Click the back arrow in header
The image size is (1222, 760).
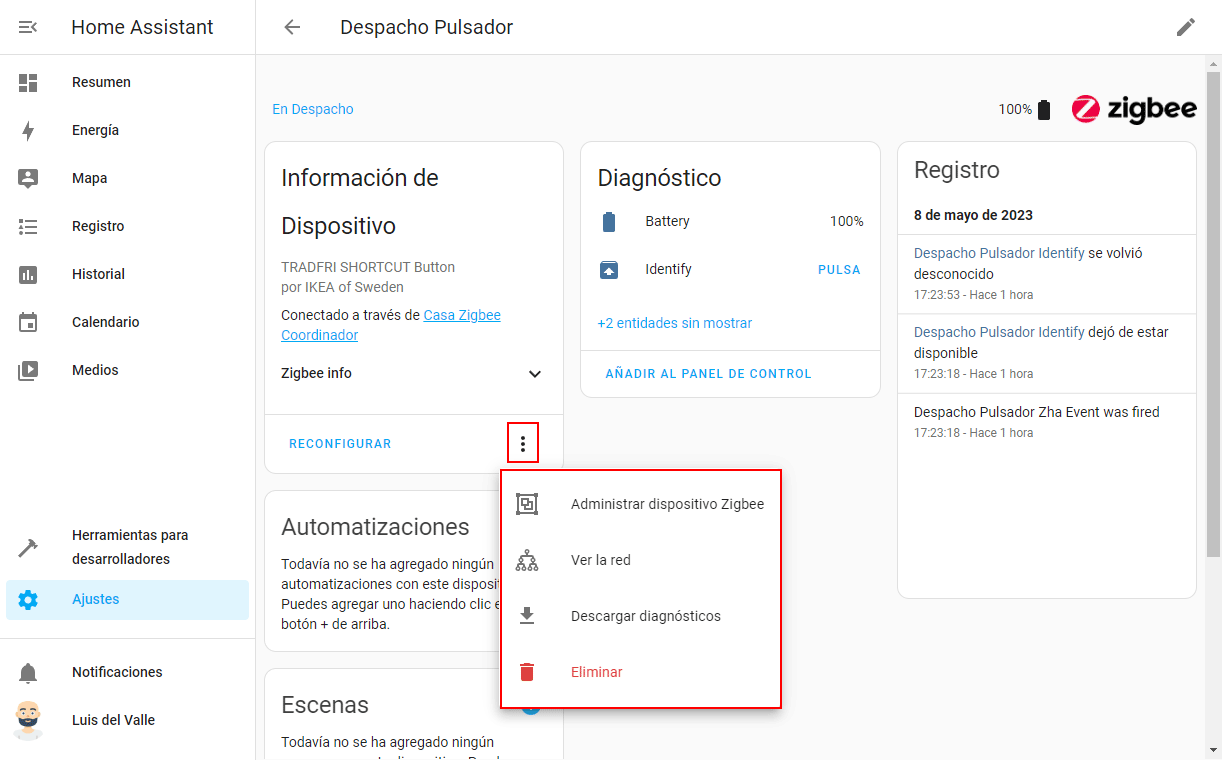(292, 27)
